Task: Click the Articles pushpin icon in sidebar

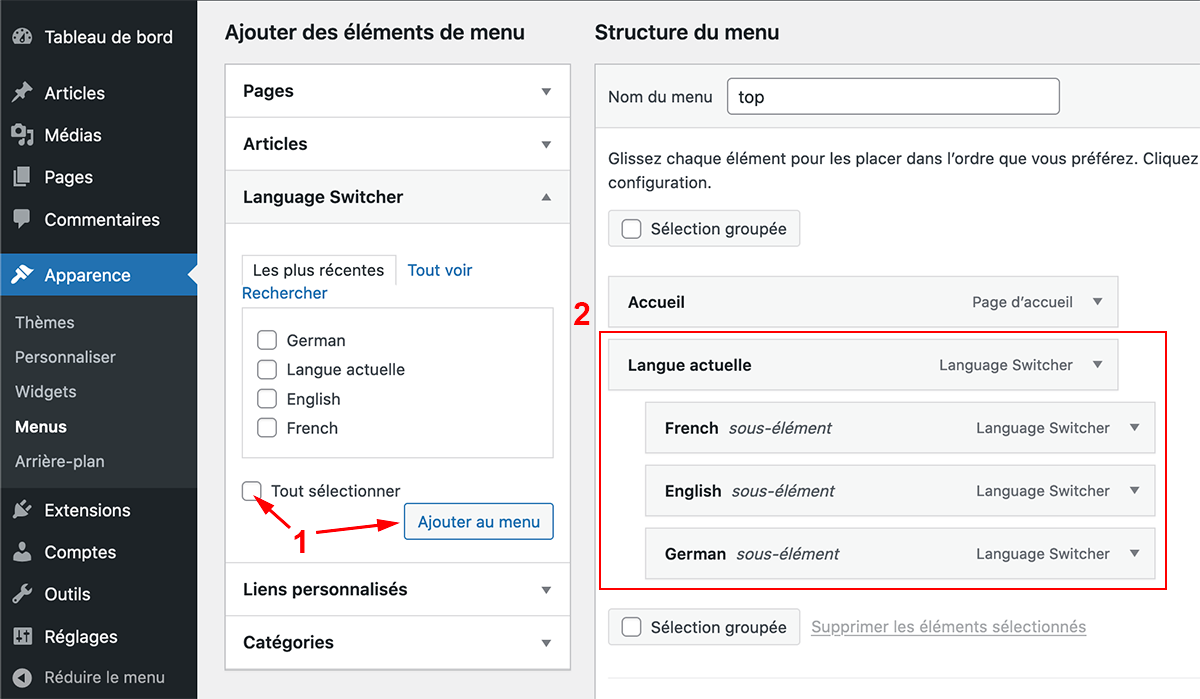Action: (x=22, y=93)
